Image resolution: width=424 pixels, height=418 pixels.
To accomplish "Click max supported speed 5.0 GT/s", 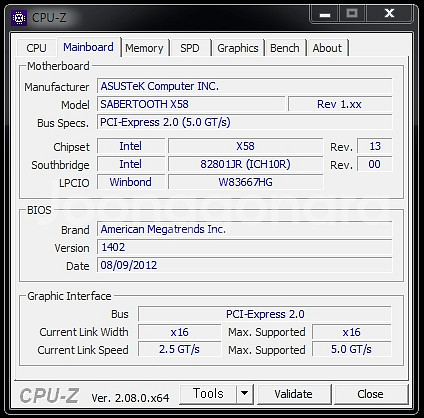I will tap(352, 349).
